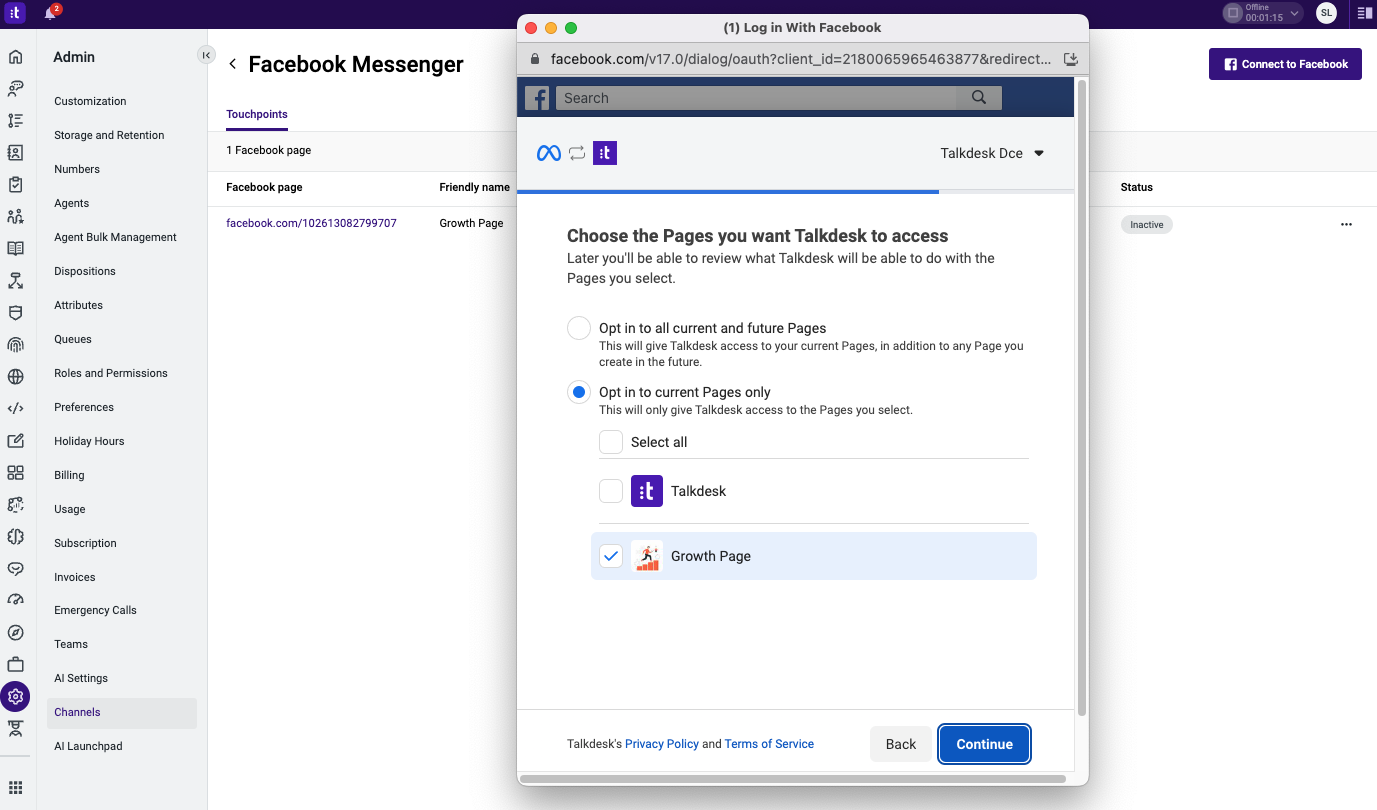Open the clipboard checkmark icon in sidebar
Screen dimensions: 1377x810
[x=15, y=185]
